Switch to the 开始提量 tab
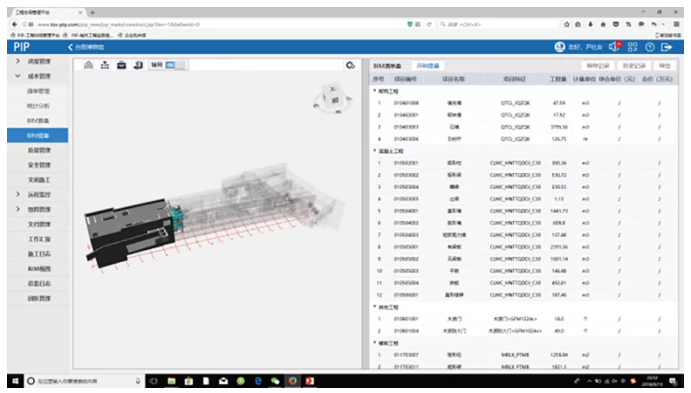Image resolution: width=691 pixels, height=393 pixels. click(x=428, y=66)
